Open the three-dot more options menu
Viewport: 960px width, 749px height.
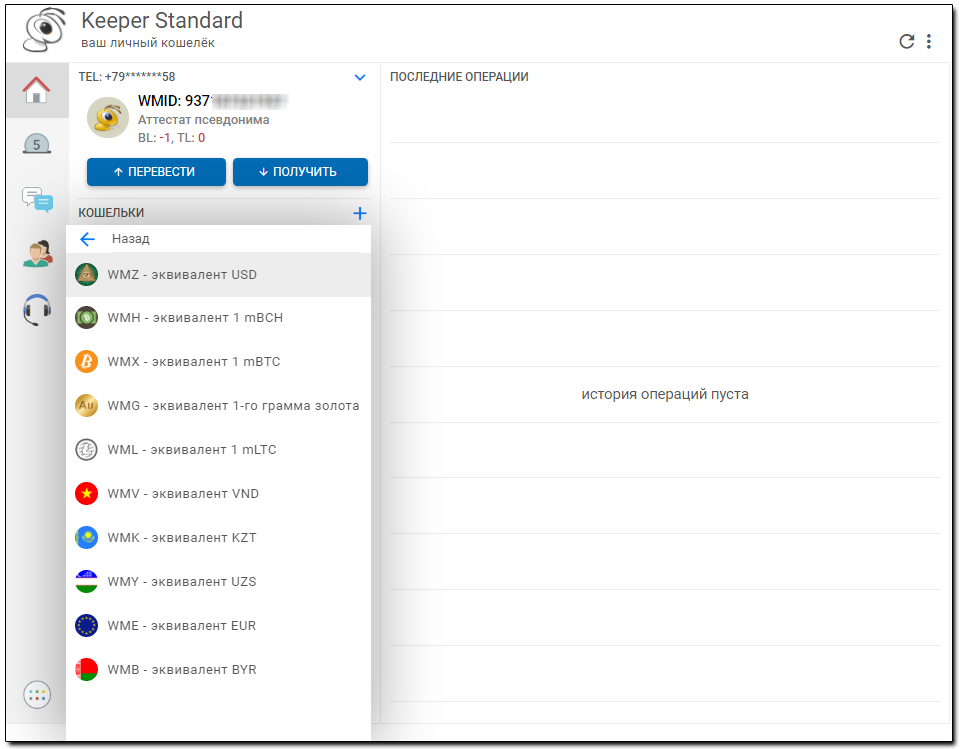coord(929,41)
